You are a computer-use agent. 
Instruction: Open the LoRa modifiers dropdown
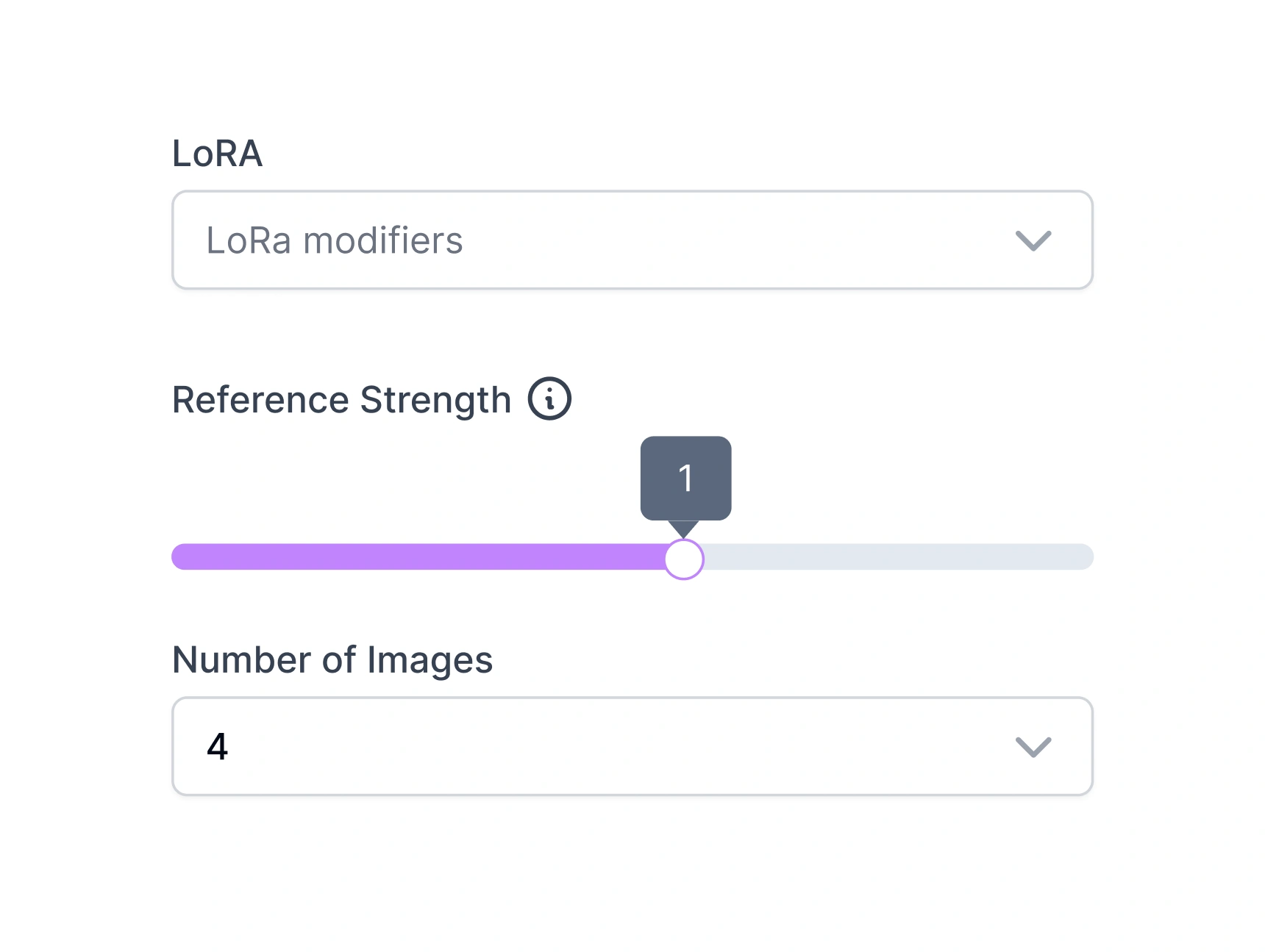coord(632,240)
